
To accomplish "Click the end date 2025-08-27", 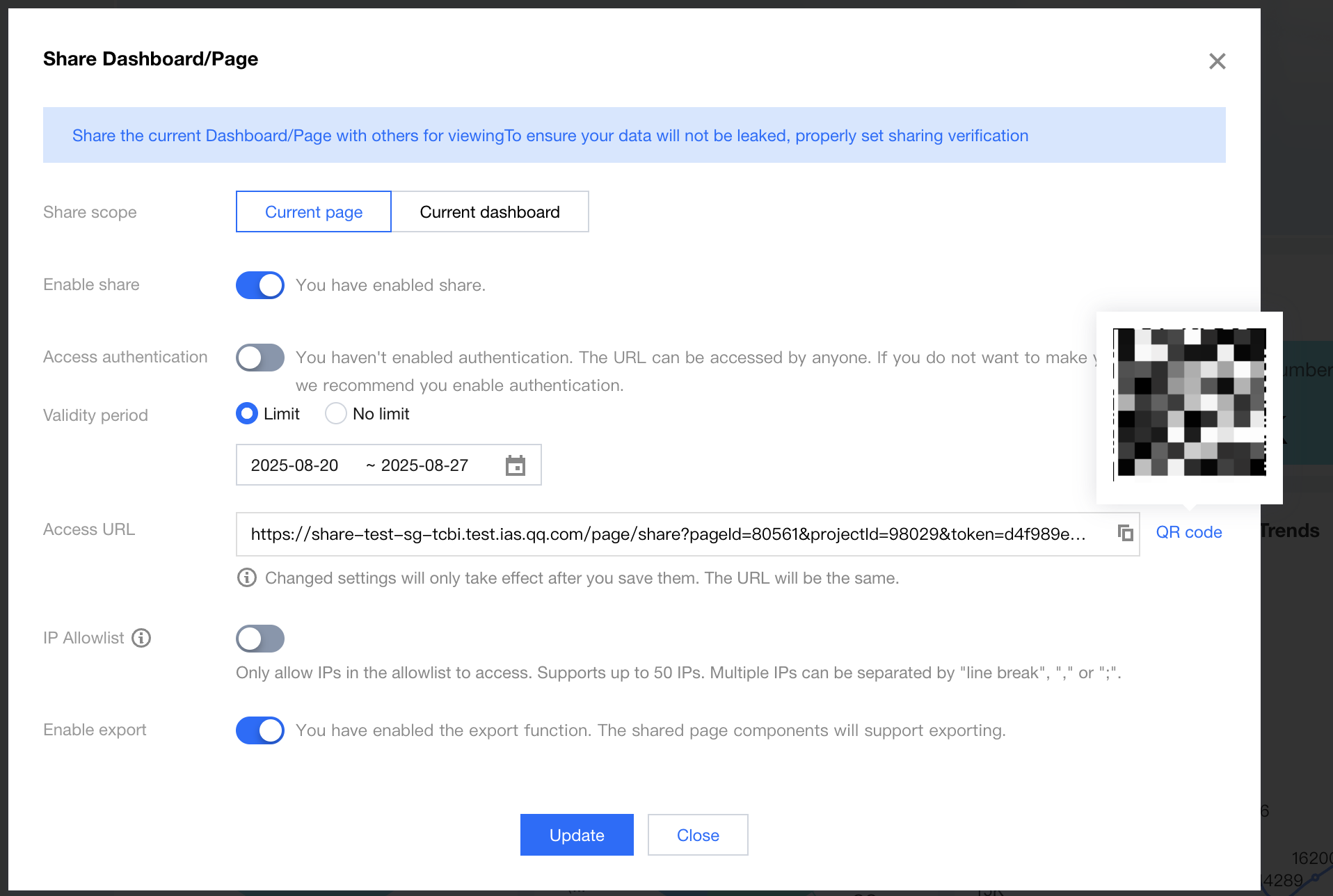I will [x=424, y=465].
